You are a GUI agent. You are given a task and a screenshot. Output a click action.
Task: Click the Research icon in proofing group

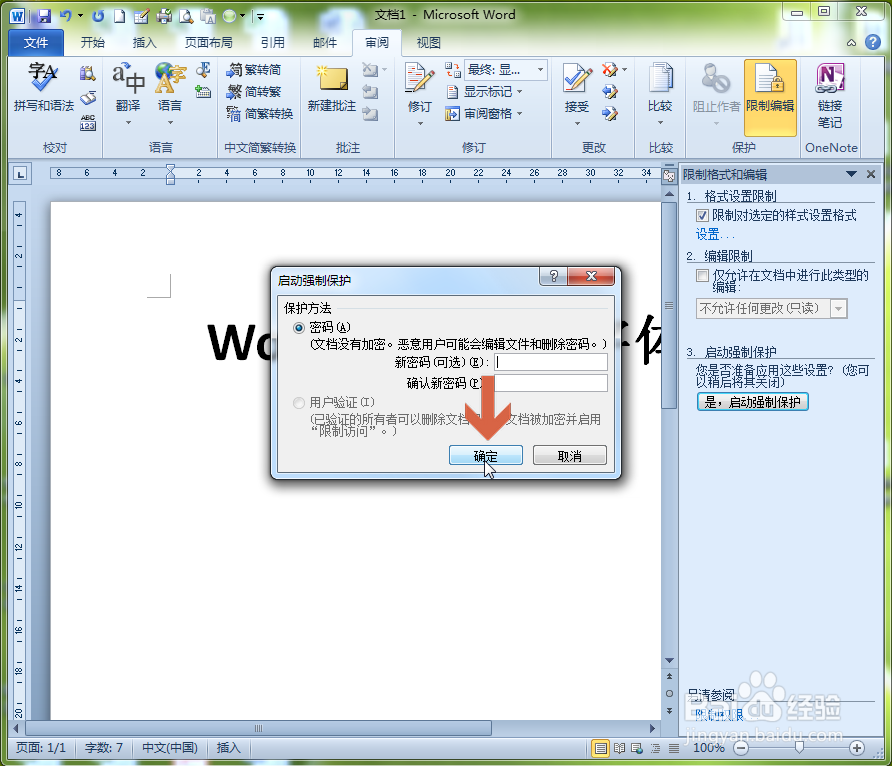click(x=87, y=73)
